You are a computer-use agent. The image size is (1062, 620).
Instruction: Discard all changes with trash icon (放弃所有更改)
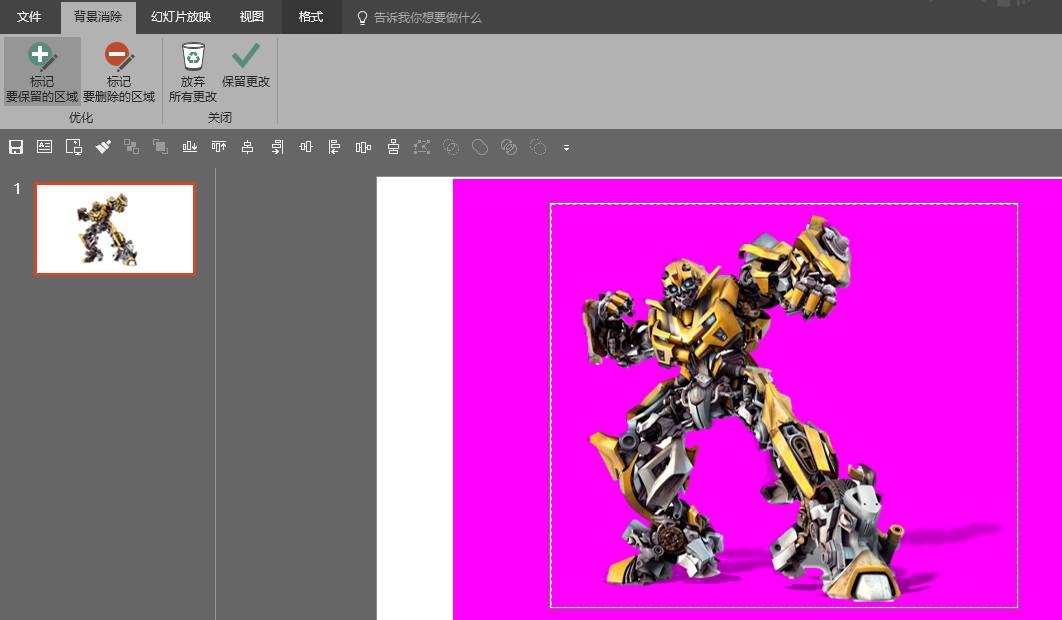click(x=193, y=72)
